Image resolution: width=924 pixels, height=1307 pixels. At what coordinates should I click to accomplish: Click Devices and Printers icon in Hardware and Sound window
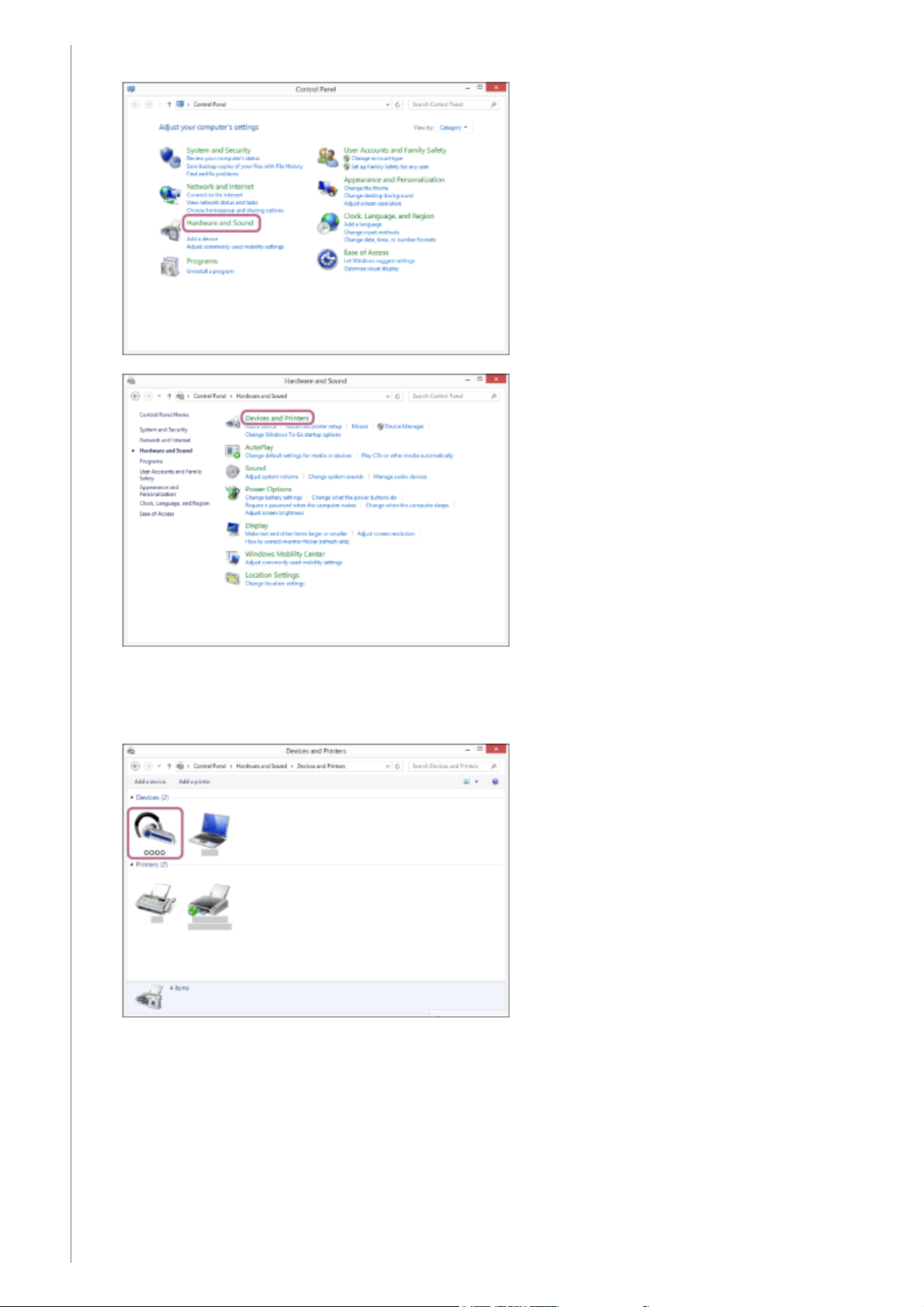(x=232, y=422)
